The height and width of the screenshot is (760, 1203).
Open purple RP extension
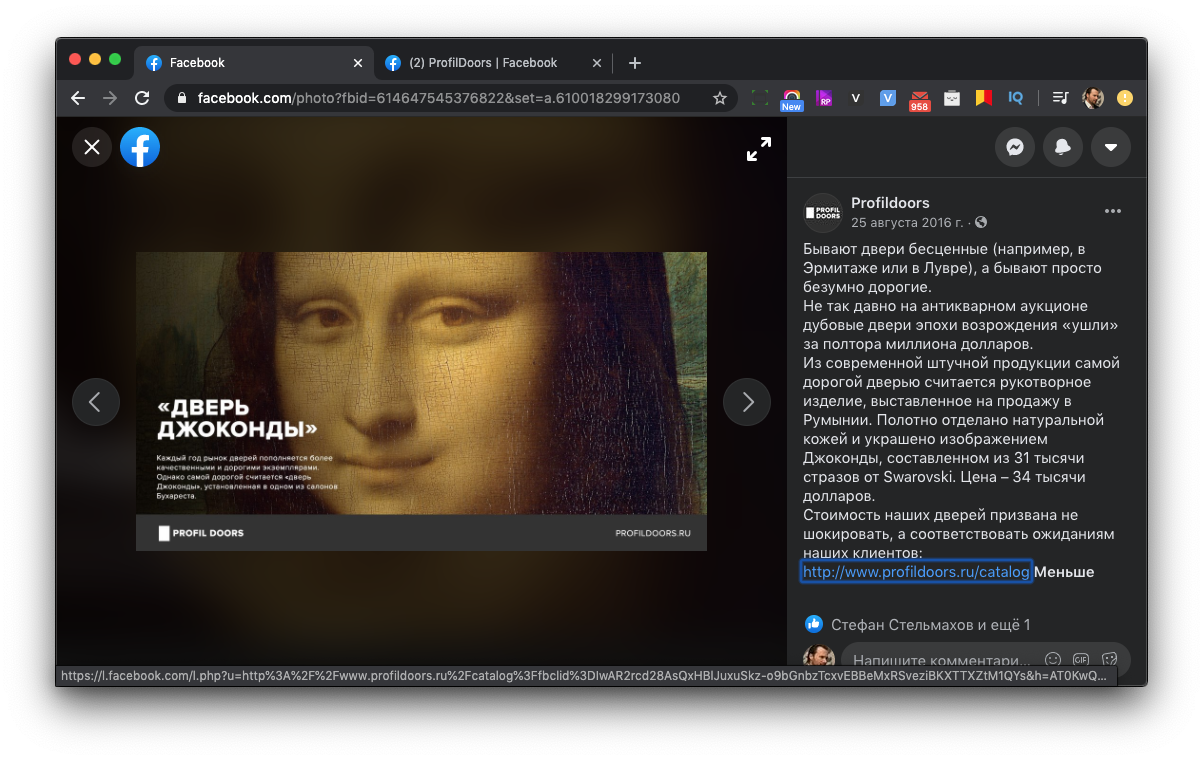824,98
